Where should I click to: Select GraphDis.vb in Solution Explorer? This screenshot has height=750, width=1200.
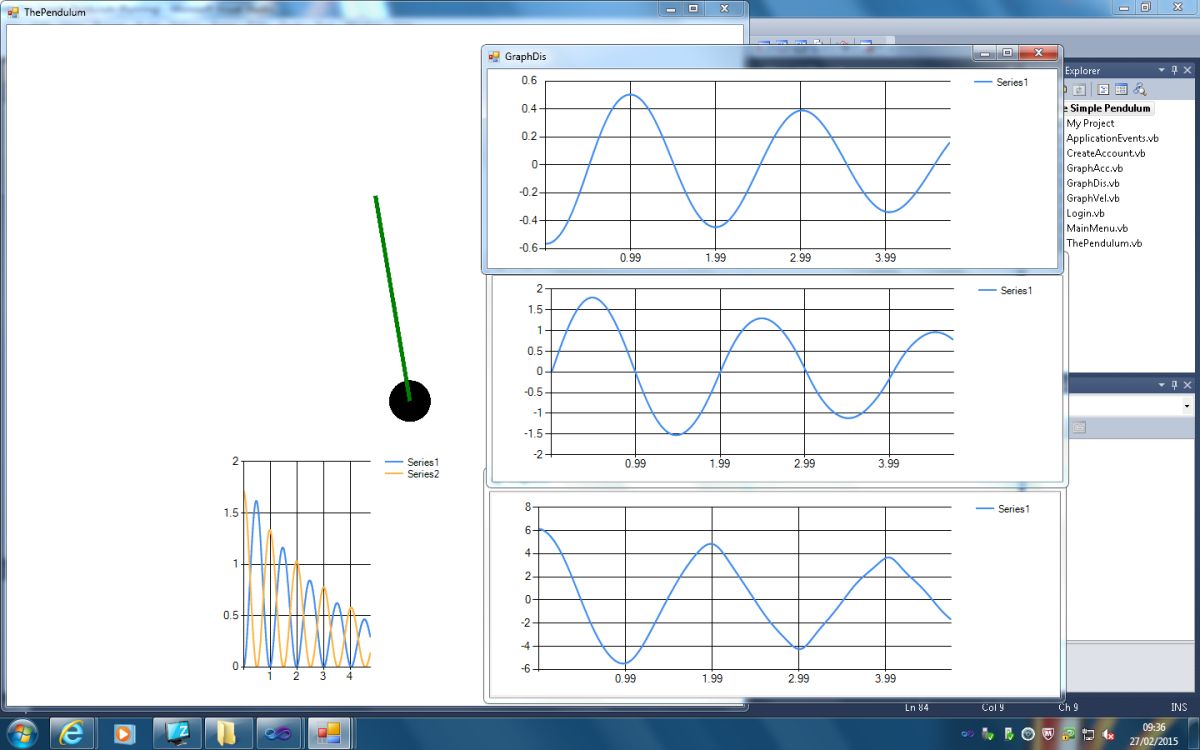(1093, 183)
